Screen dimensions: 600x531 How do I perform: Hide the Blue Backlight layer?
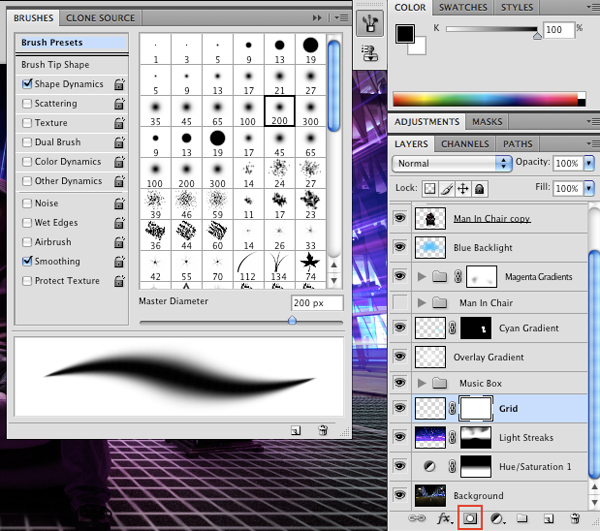pos(401,248)
